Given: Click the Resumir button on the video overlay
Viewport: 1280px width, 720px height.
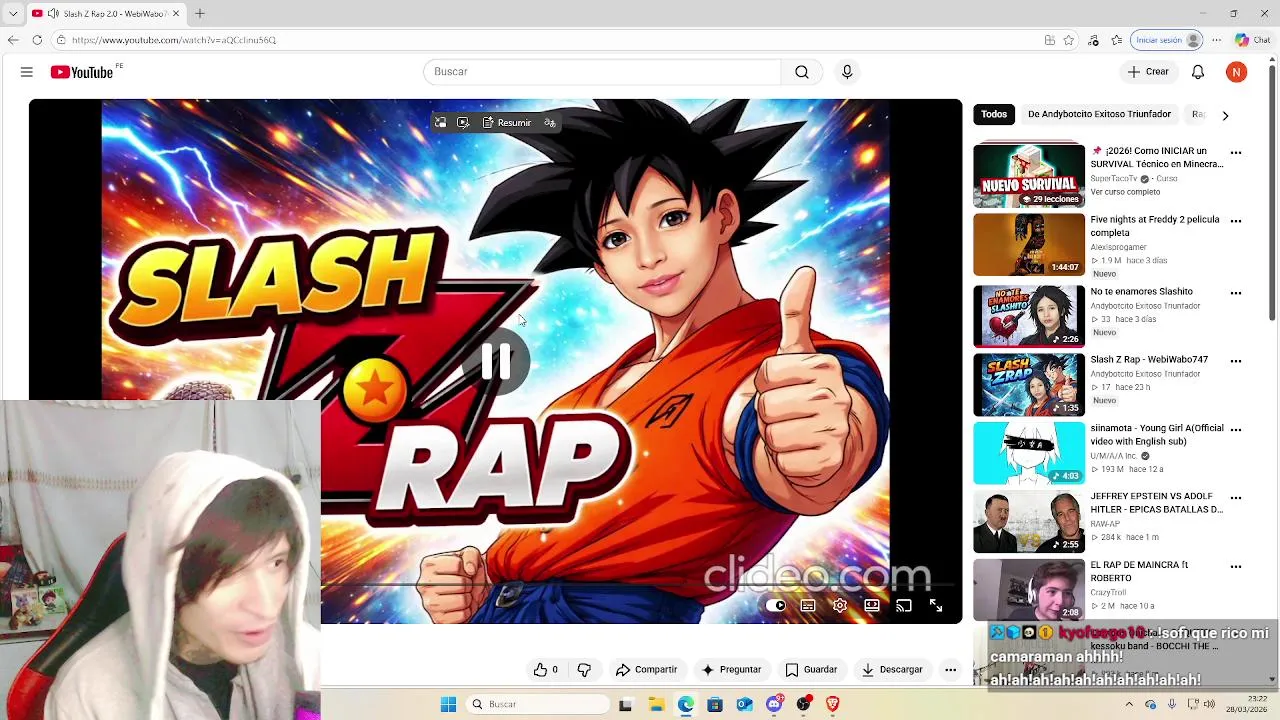Looking at the screenshot, I should tap(507, 123).
